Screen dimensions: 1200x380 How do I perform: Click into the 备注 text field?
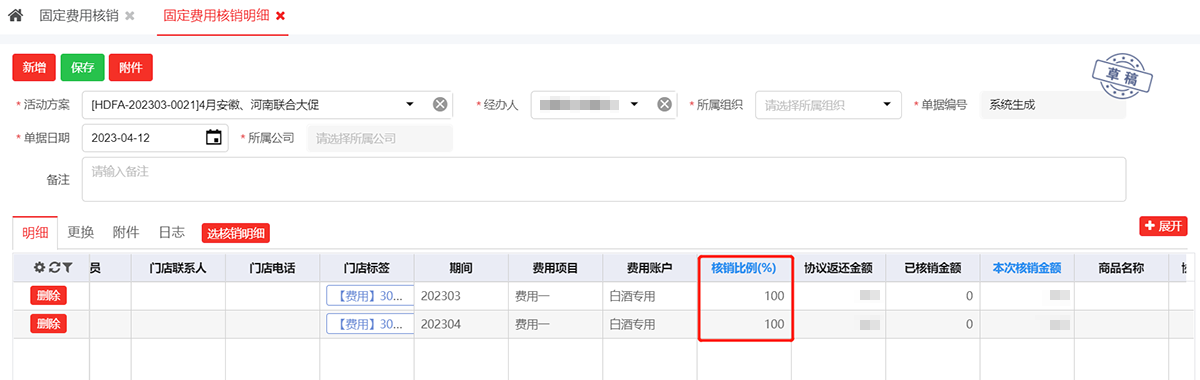pyautogui.click(x=603, y=179)
